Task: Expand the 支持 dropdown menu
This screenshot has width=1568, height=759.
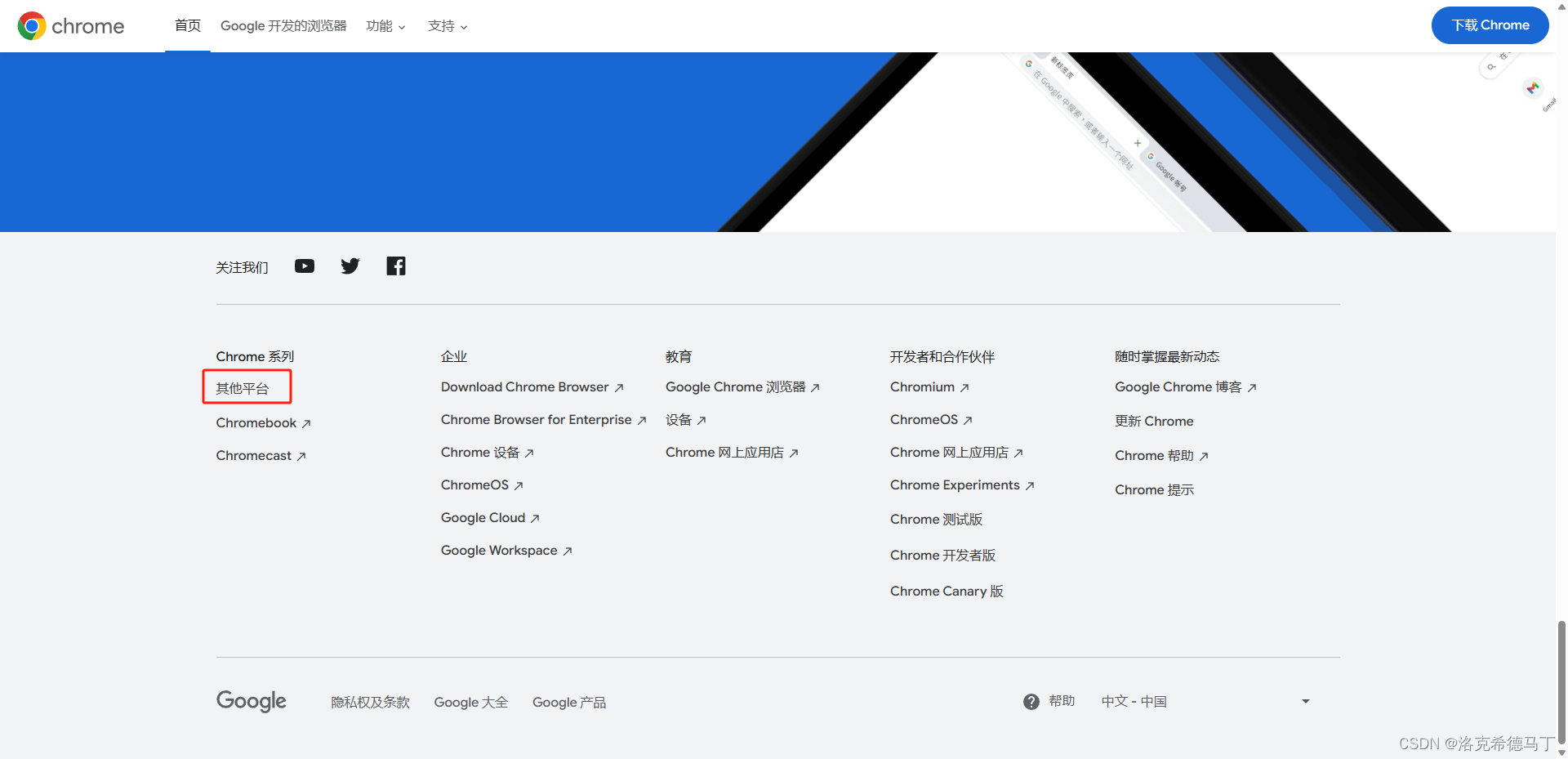Action: pos(448,26)
